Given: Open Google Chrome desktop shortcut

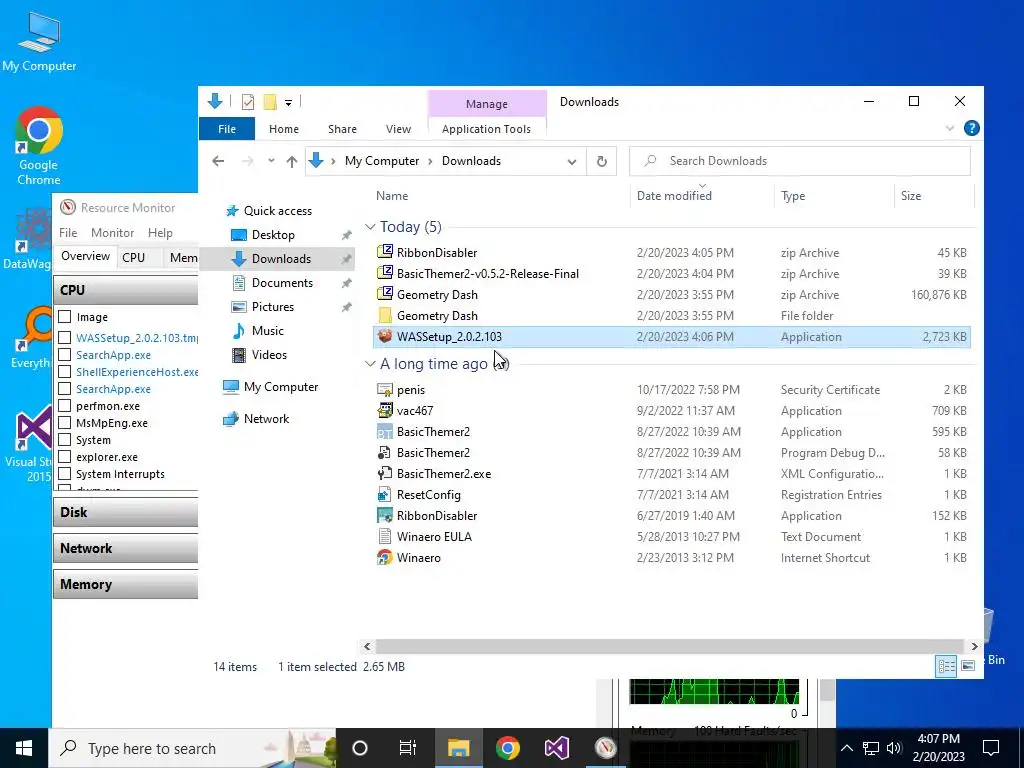Looking at the screenshot, I should pyautogui.click(x=39, y=146).
